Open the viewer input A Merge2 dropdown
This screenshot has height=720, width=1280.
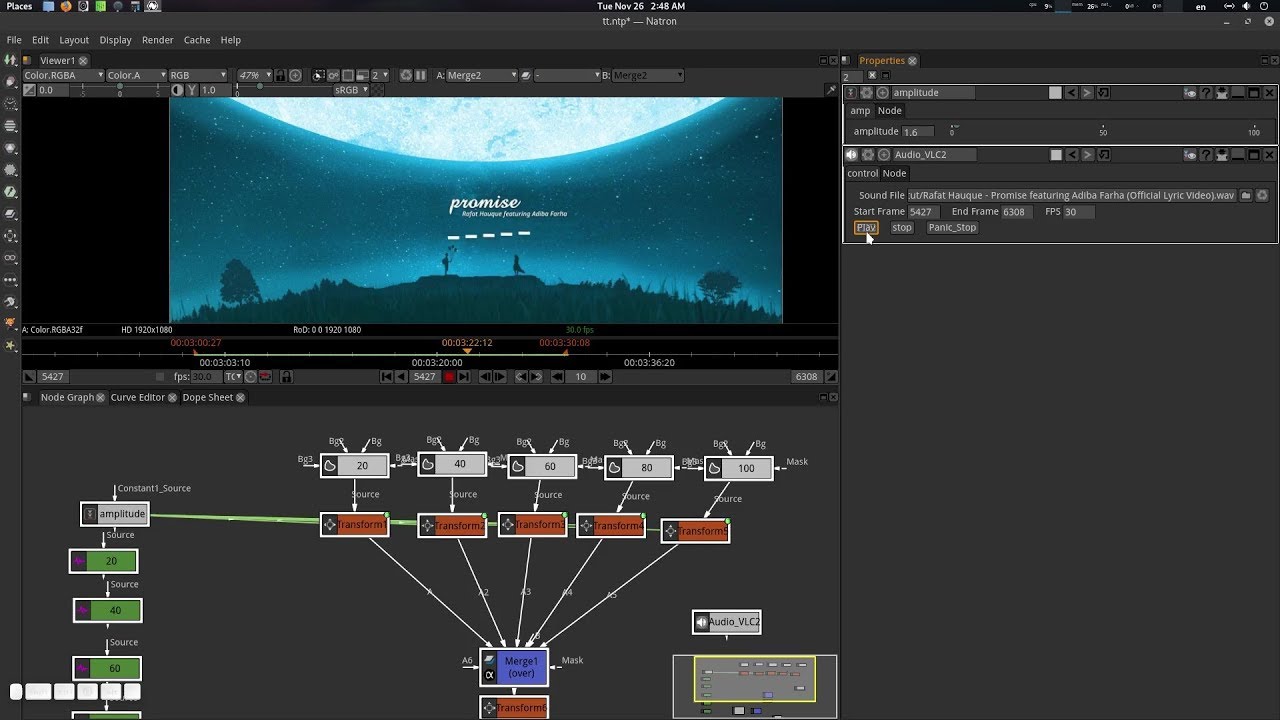(x=482, y=75)
